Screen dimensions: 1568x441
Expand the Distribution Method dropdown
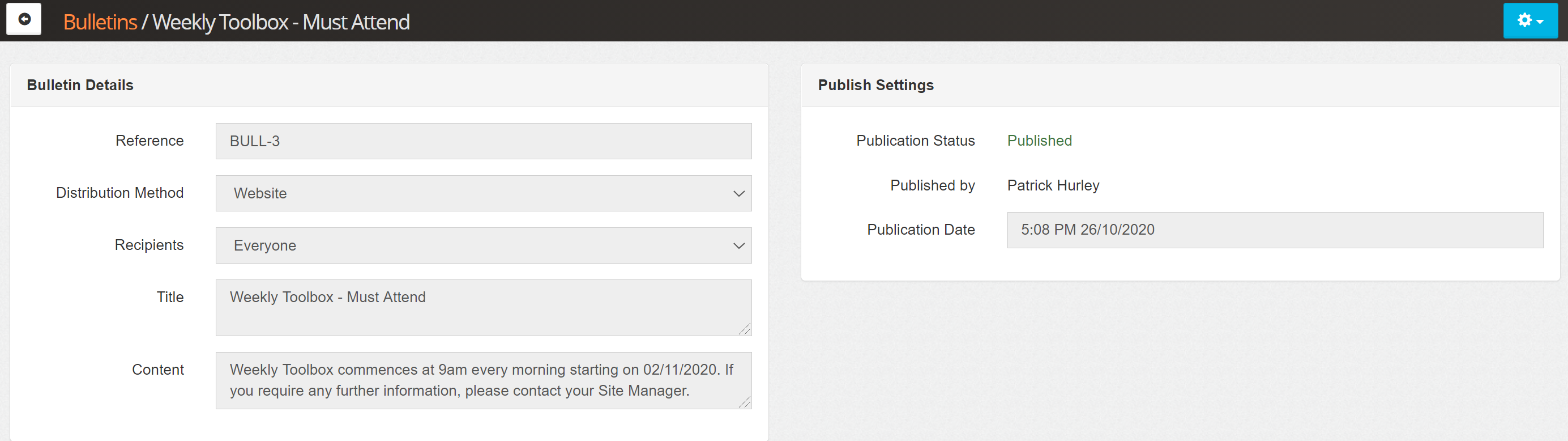pyautogui.click(x=483, y=194)
